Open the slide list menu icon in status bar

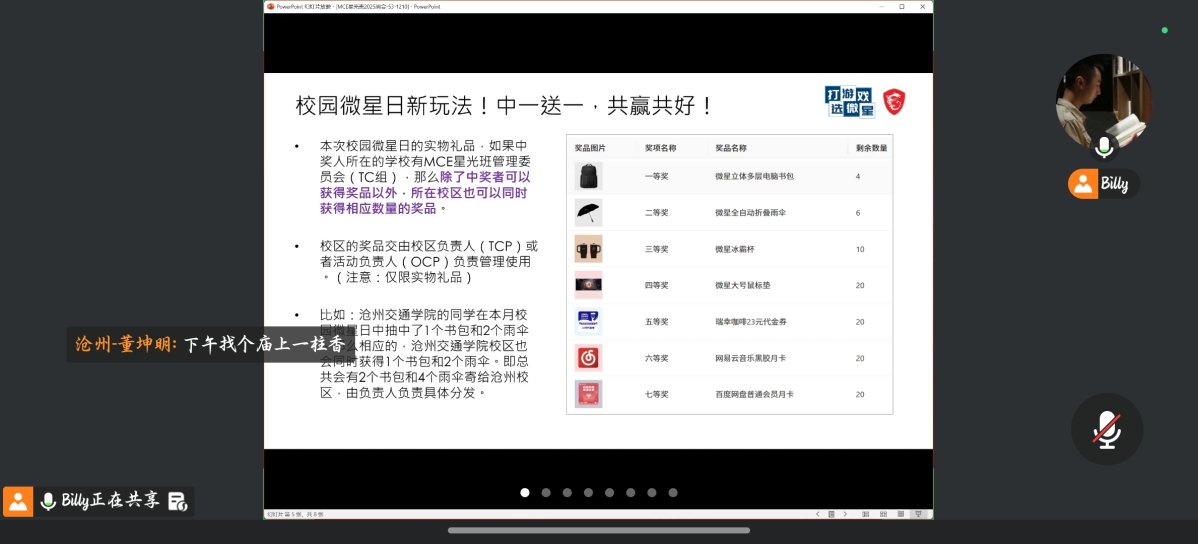tap(831, 514)
